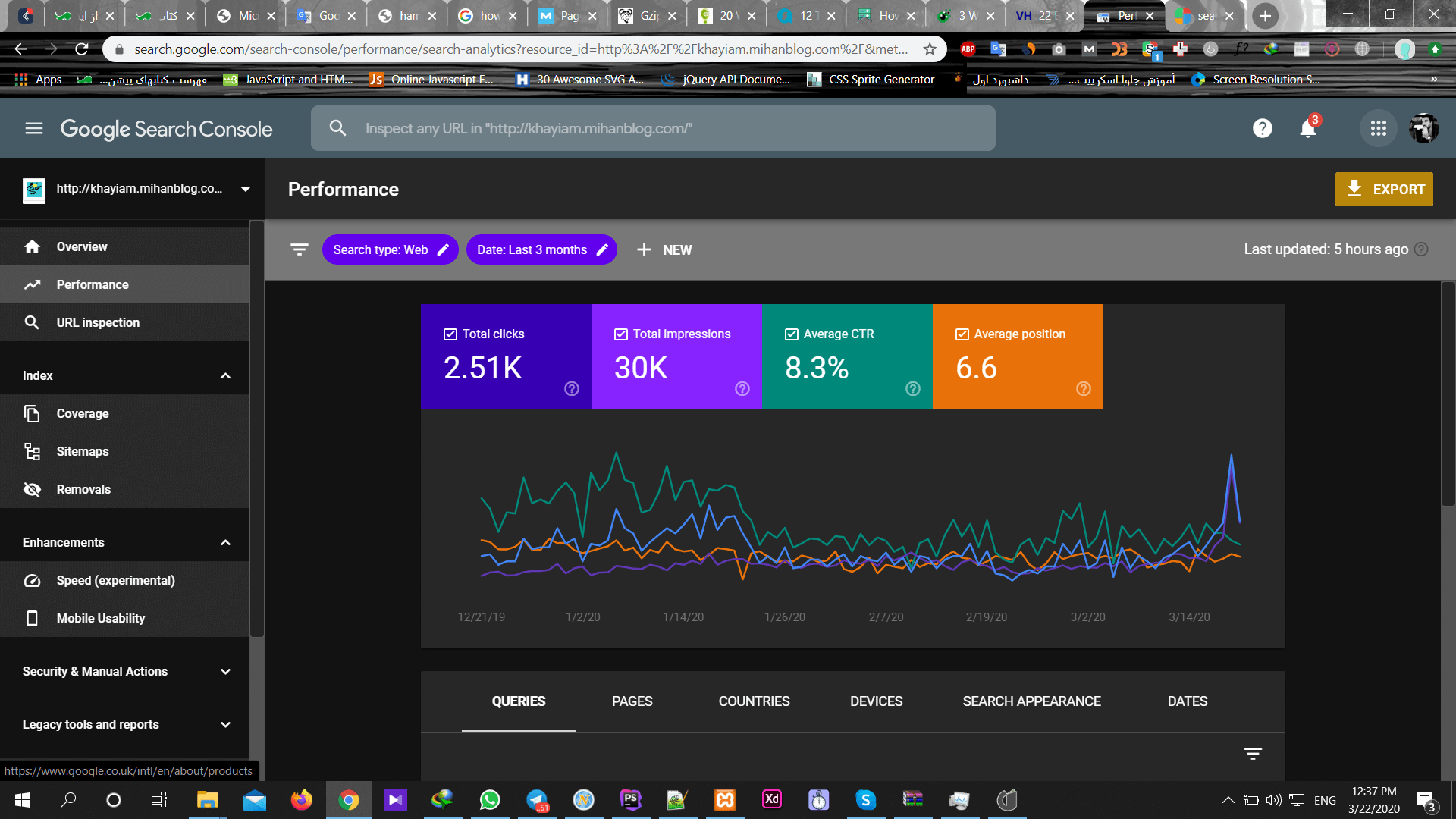Bookmark this page with the star icon
Viewport: 1456px width, 819px height.
tap(930, 49)
